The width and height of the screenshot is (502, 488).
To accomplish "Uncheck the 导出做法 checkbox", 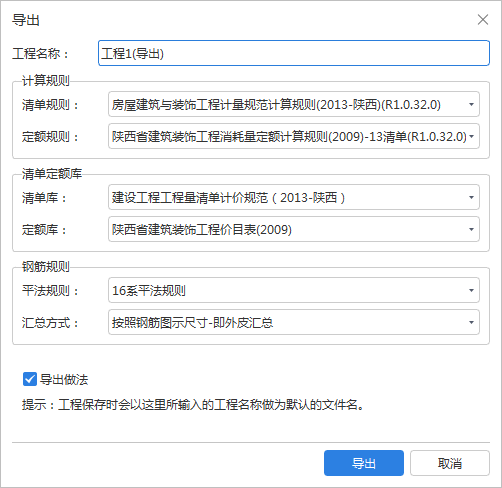I will pyautogui.click(x=30, y=379).
